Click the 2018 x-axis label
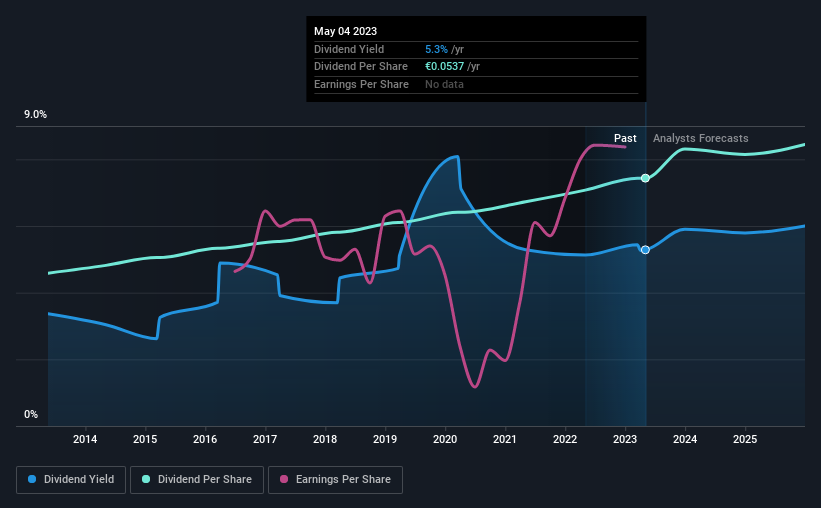The height and width of the screenshot is (508, 821). [325, 439]
